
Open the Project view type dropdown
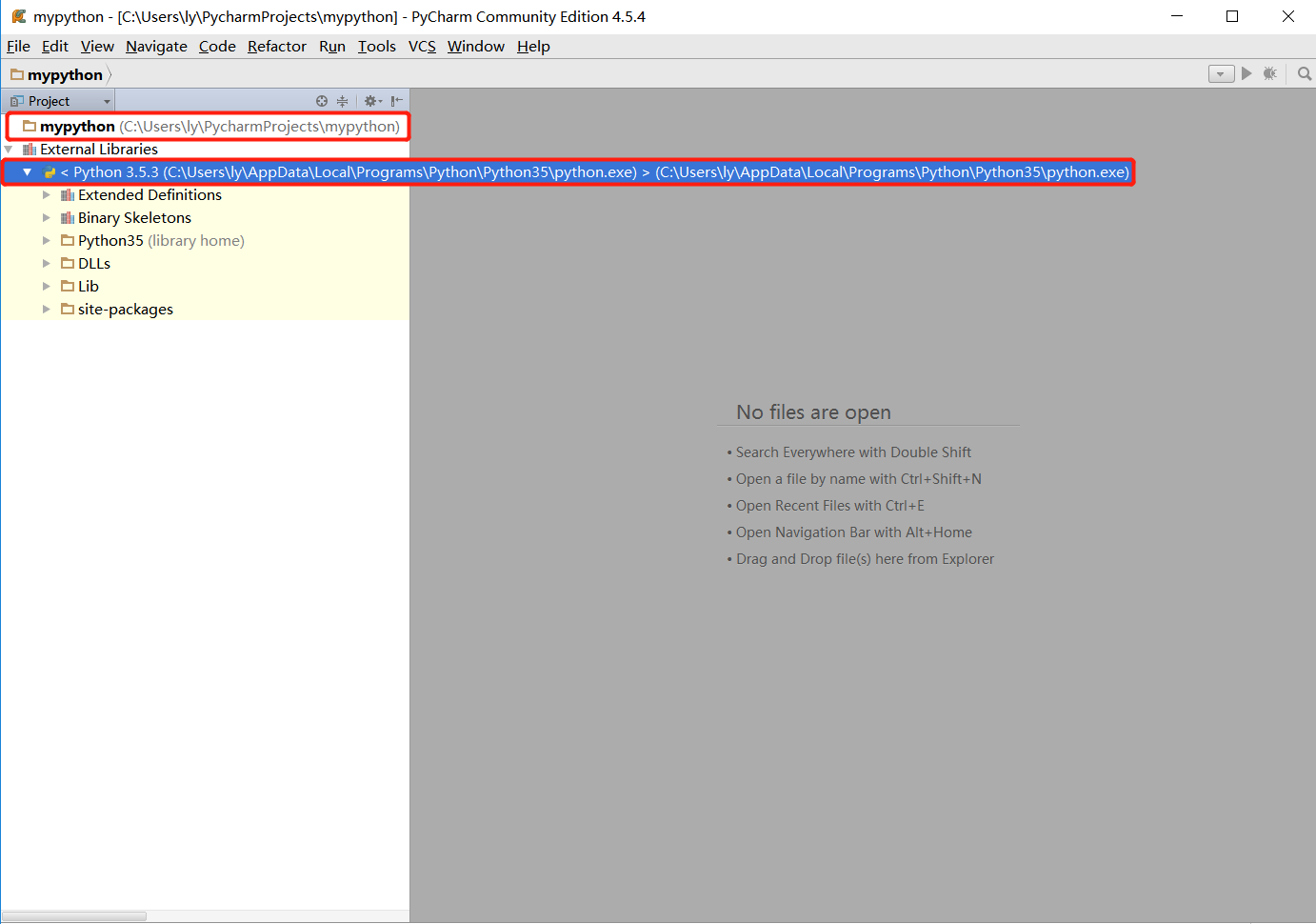tap(107, 101)
